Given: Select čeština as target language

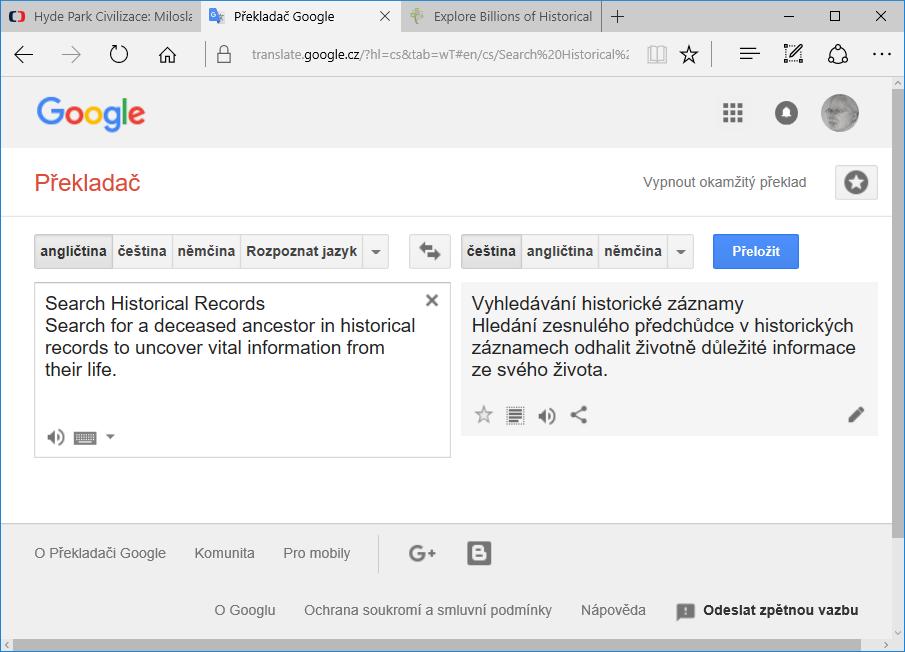Looking at the screenshot, I should click(x=491, y=252).
